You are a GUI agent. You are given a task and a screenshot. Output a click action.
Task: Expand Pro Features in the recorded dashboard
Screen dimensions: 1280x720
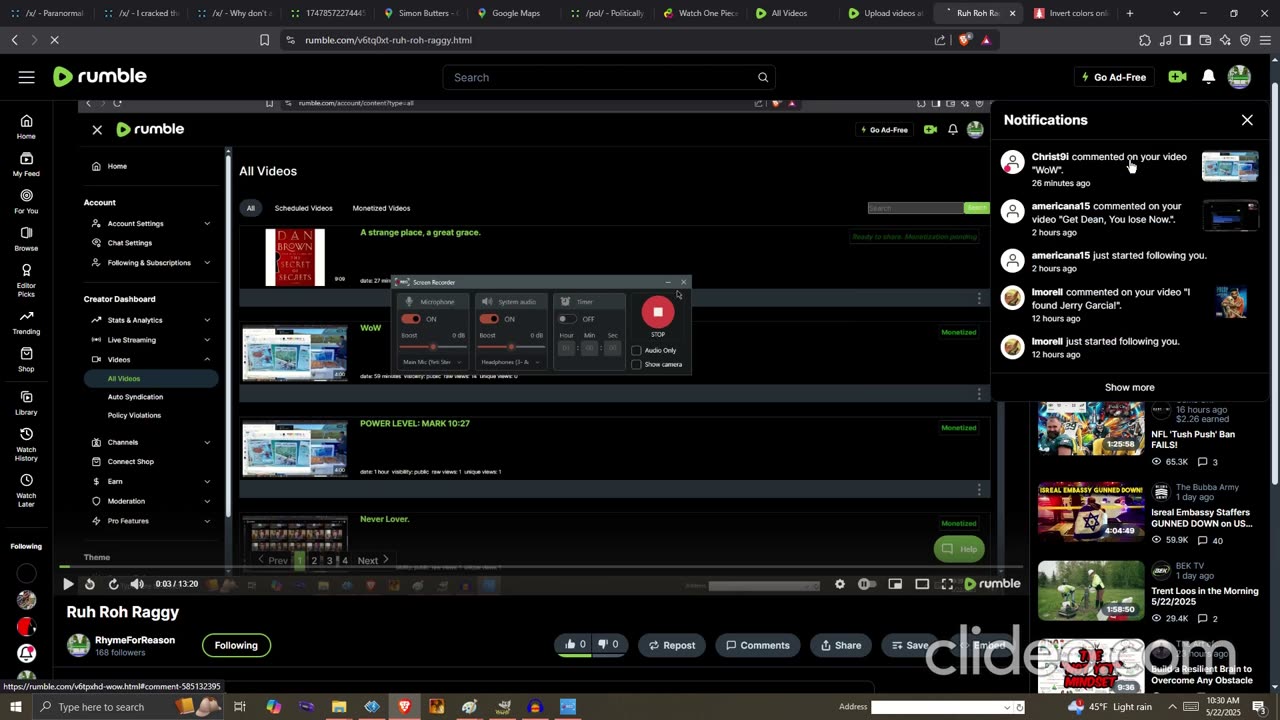click(x=207, y=521)
